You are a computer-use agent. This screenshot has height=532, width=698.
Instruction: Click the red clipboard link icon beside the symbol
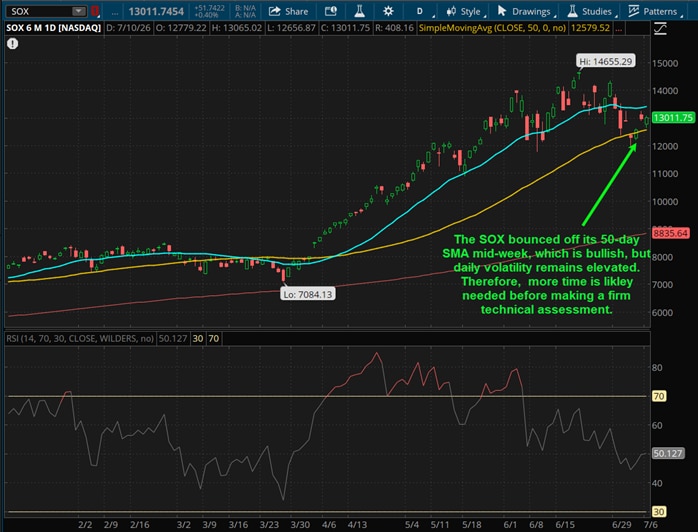pyautogui.click(x=95, y=11)
